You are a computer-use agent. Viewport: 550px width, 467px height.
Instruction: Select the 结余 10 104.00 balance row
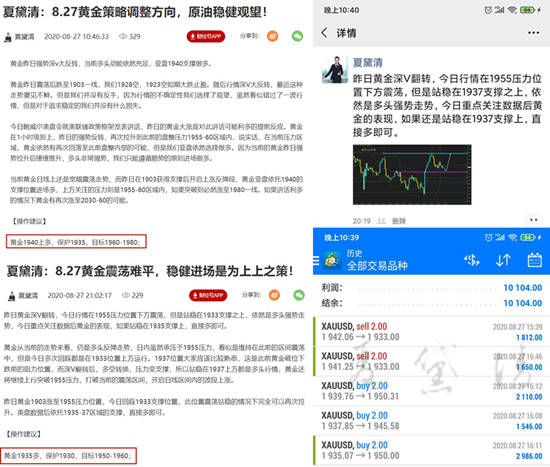tap(431, 303)
